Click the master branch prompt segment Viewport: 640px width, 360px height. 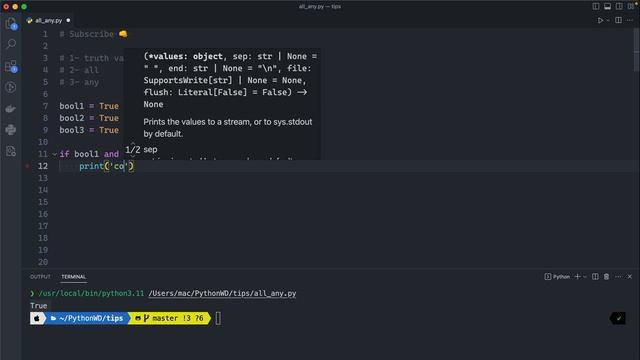point(169,318)
